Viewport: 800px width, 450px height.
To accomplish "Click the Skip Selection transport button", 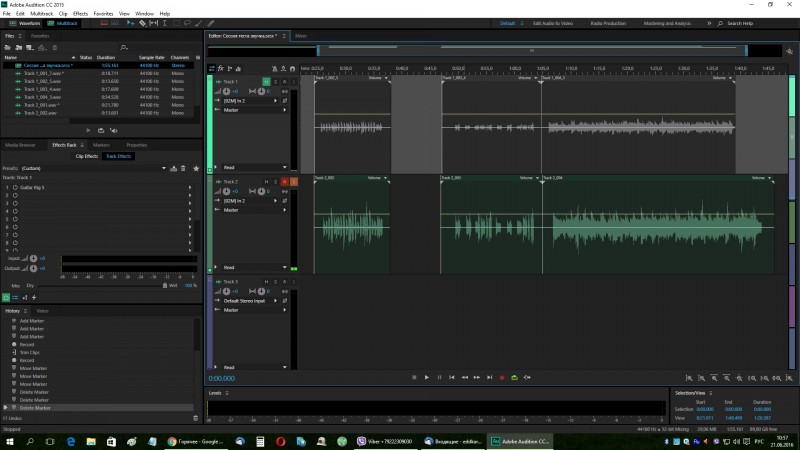I will tap(527, 378).
